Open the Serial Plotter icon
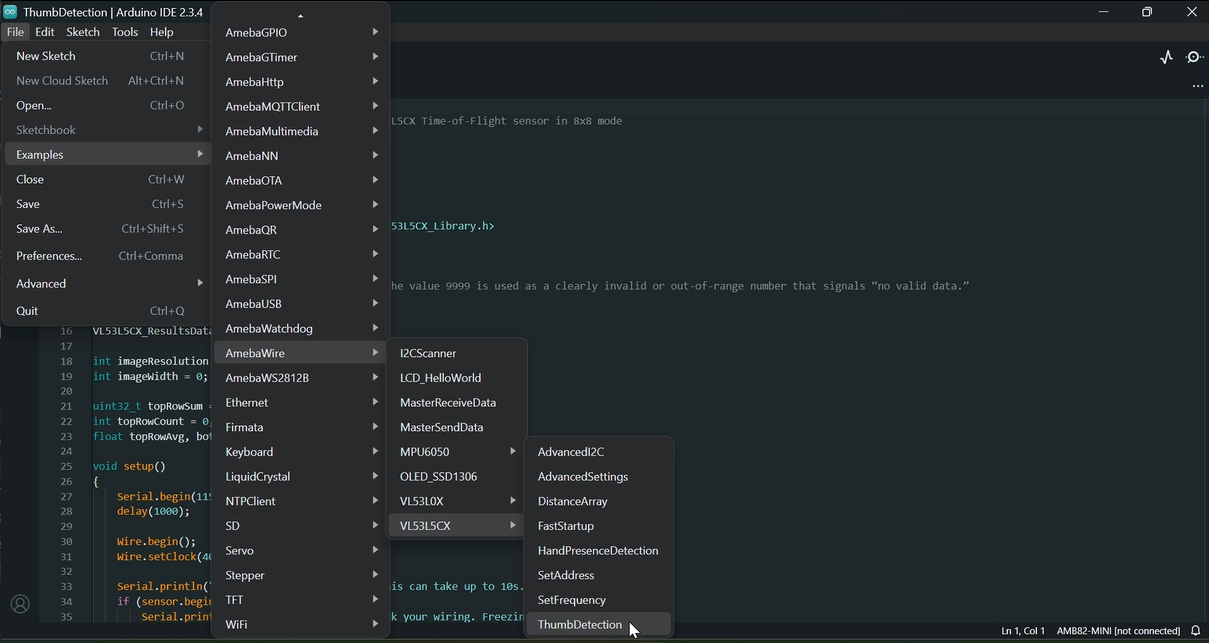The image size is (1209, 643). [x=1166, y=58]
